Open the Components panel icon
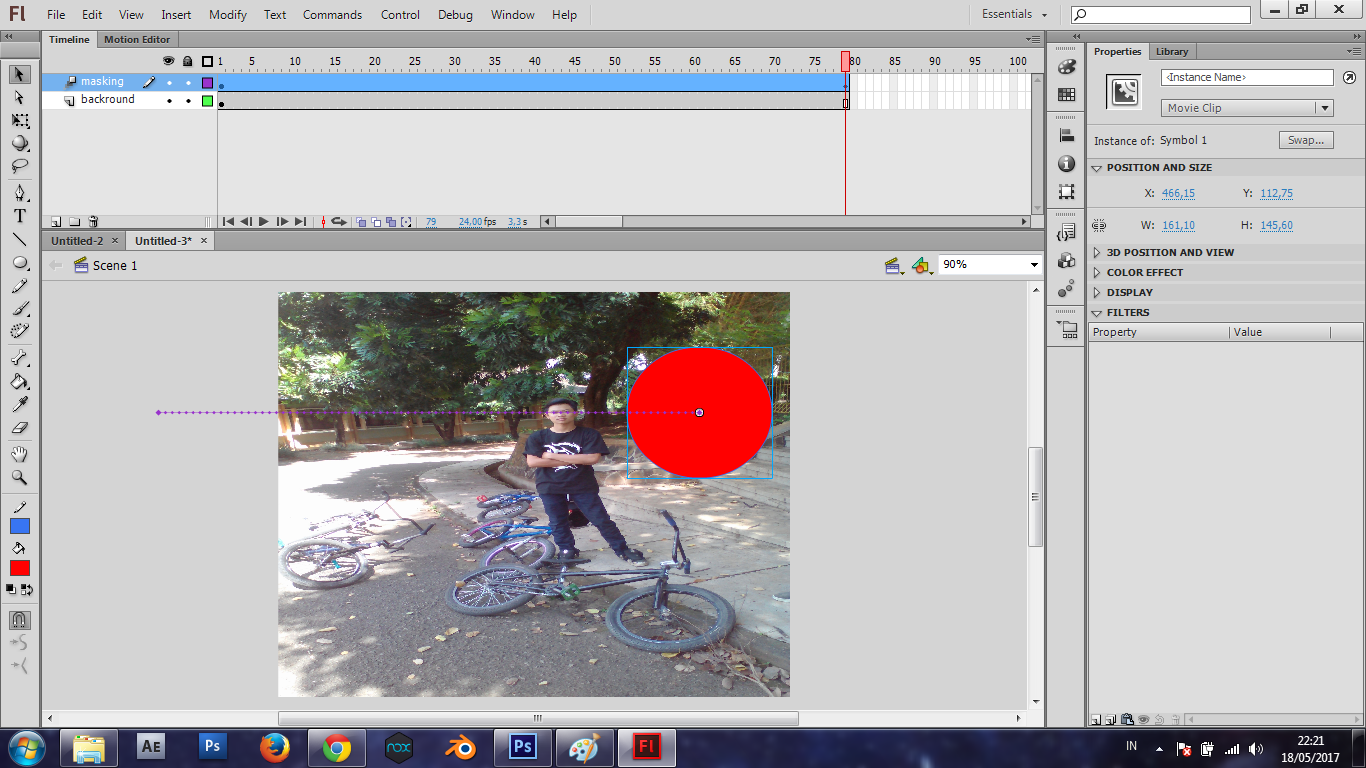 coord(1067,261)
